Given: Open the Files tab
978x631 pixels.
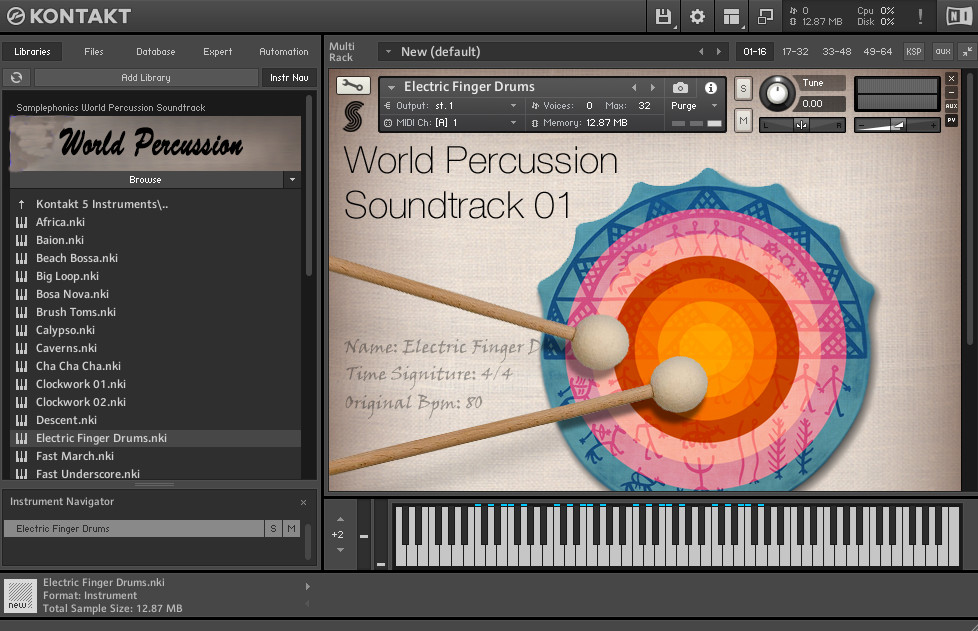Looking at the screenshot, I should (x=94, y=52).
